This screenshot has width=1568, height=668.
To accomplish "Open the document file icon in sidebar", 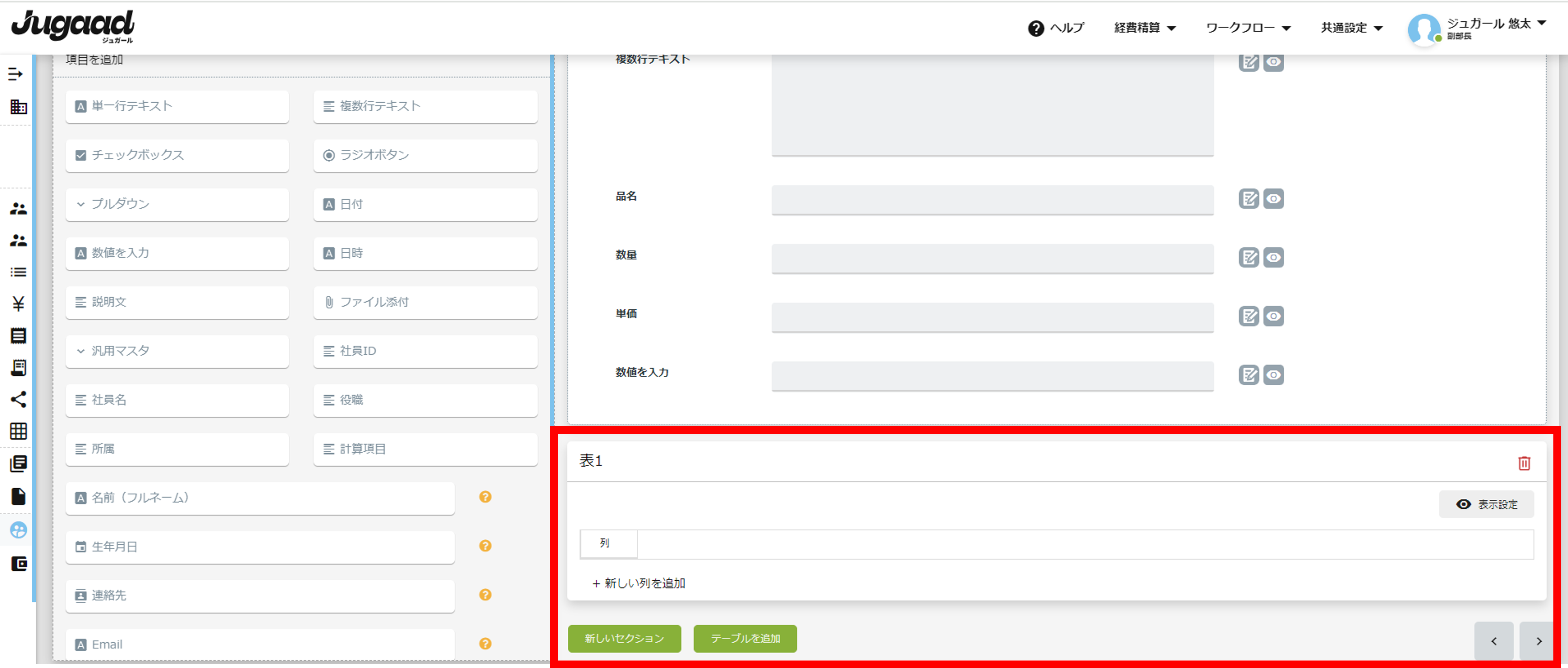I will 18,496.
